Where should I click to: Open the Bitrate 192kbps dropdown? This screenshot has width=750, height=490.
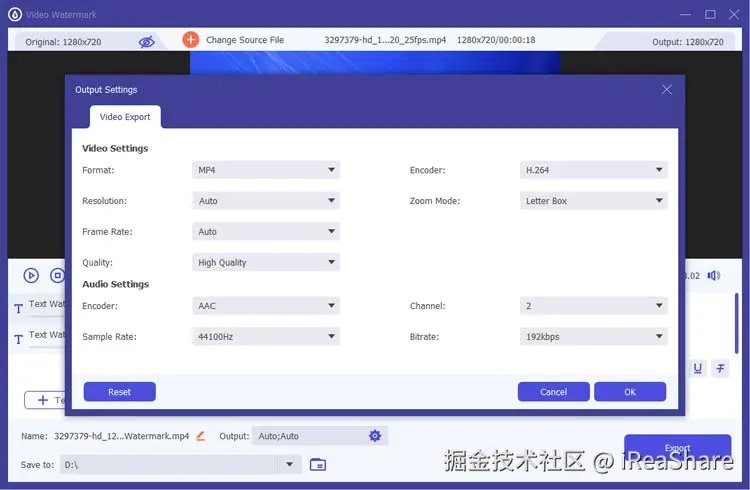(x=594, y=336)
